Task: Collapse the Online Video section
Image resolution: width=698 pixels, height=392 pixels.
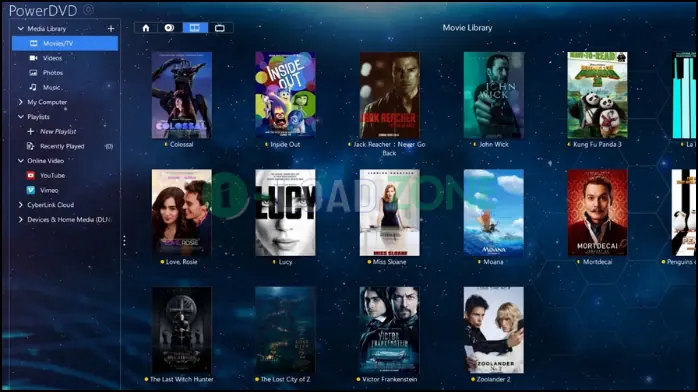Action: pos(20,161)
